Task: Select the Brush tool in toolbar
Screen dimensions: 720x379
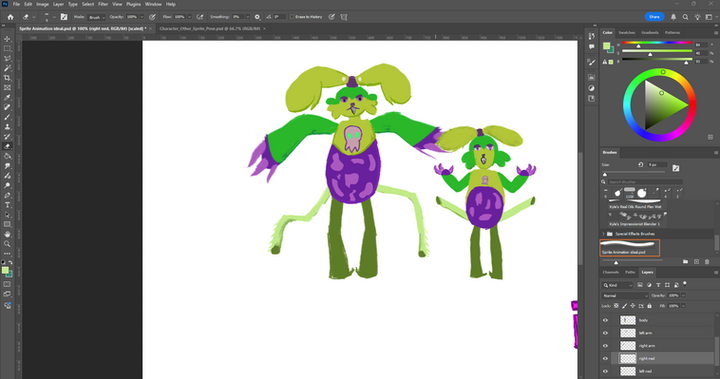Action: tap(7, 117)
